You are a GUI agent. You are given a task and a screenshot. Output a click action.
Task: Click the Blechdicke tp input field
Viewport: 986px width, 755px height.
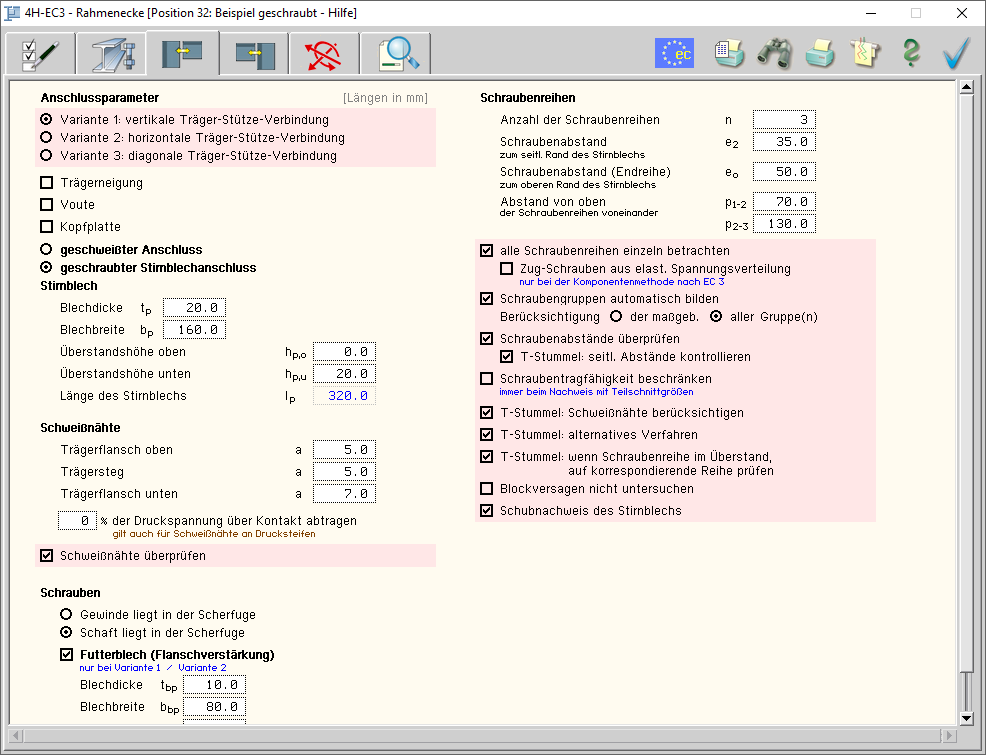click(x=195, y=308)
